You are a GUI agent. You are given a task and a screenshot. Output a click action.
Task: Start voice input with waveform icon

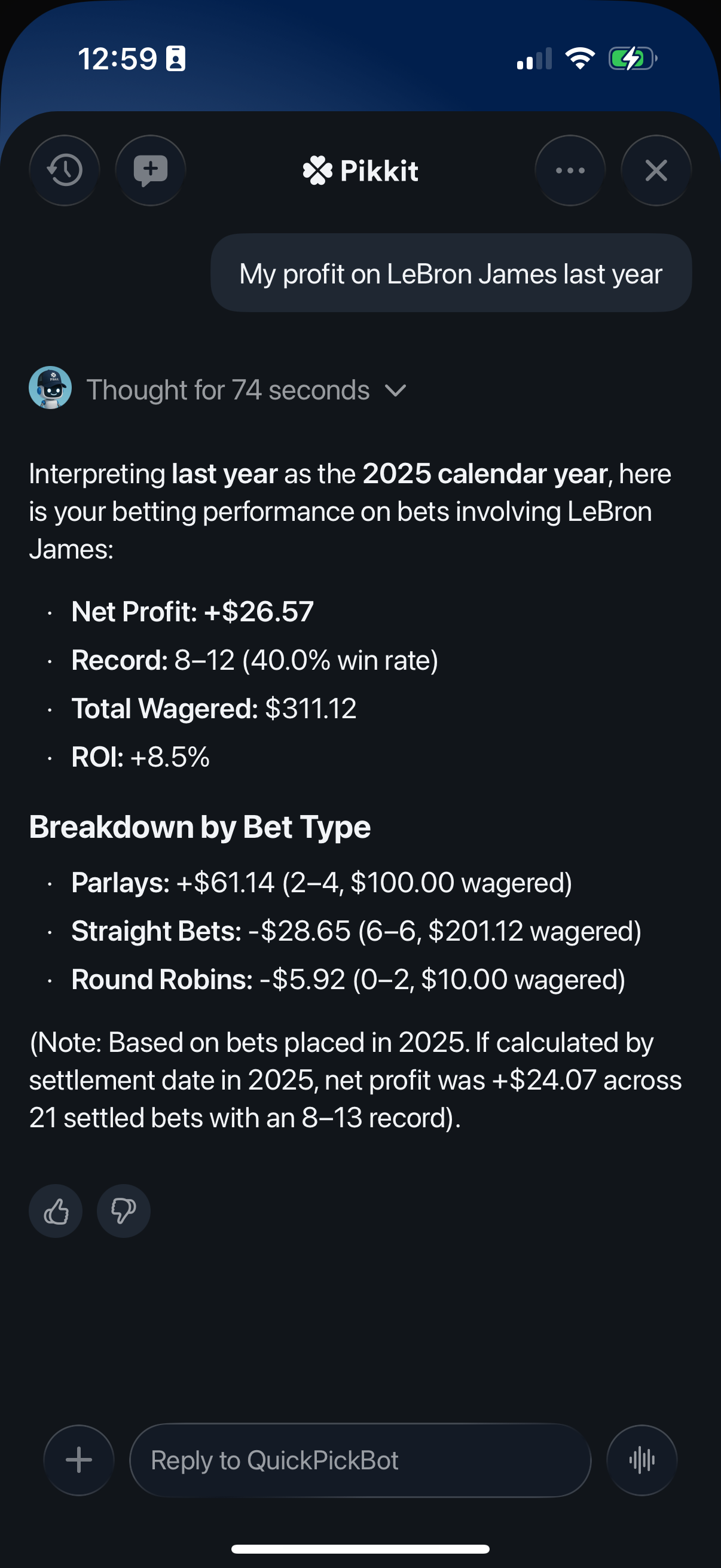(x=642, y=1460)
